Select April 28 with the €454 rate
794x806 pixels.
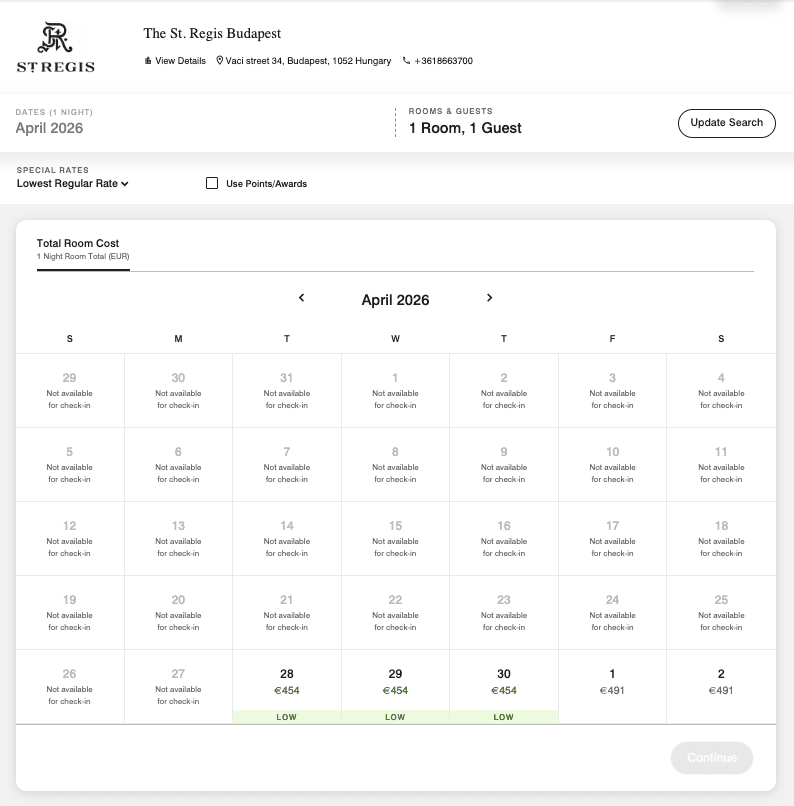(x=286, y=686)
